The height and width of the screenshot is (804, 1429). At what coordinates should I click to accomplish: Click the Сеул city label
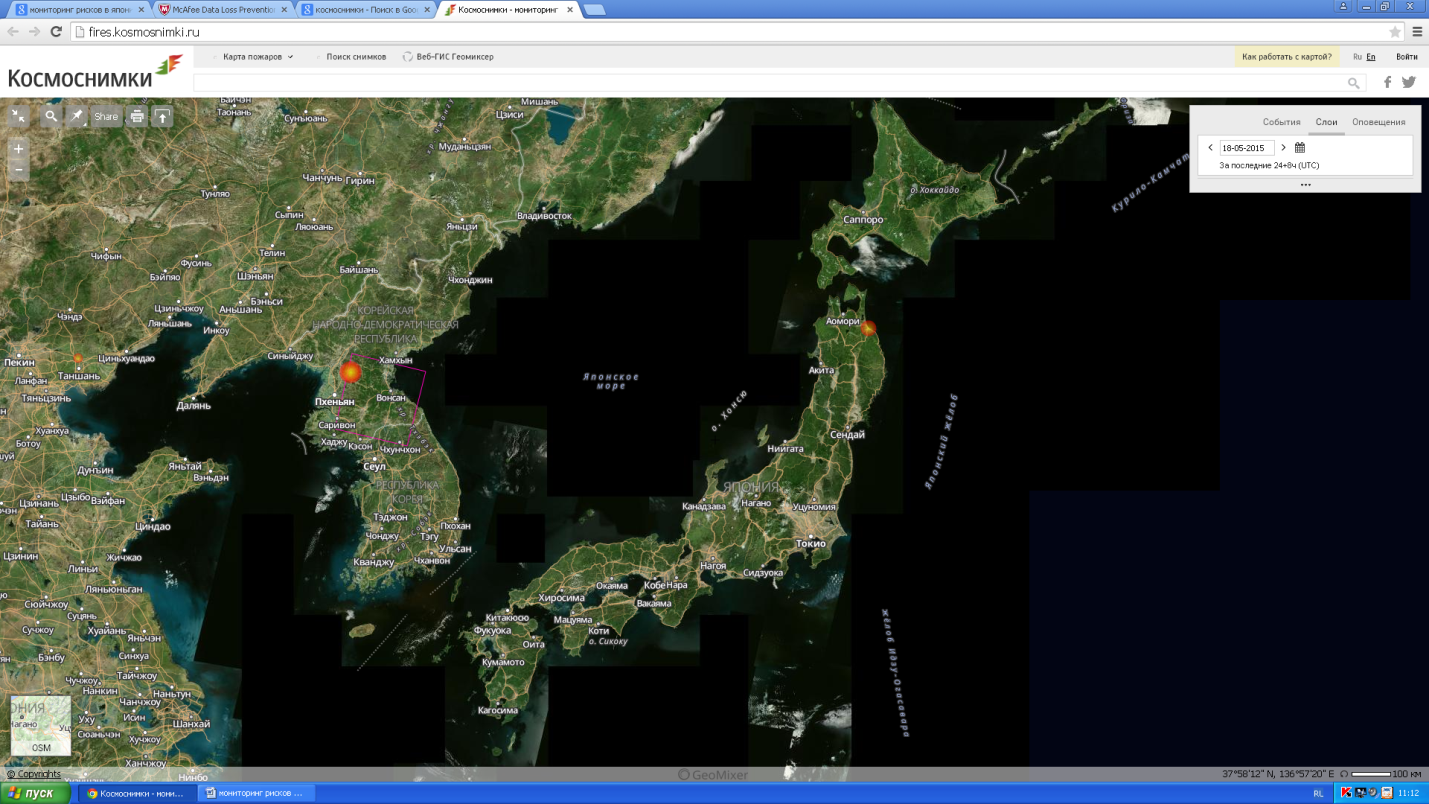(375, 467)
